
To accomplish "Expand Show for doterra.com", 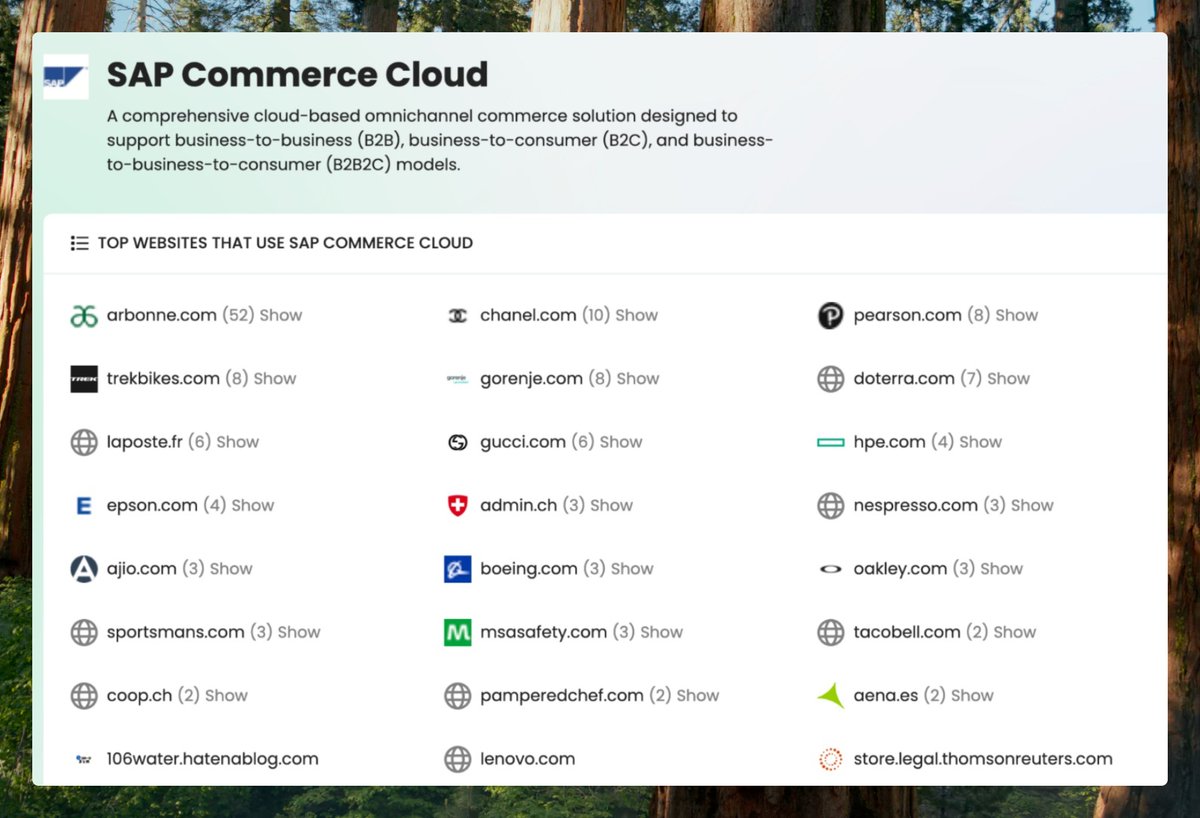I will click(x=1009, y=378).
